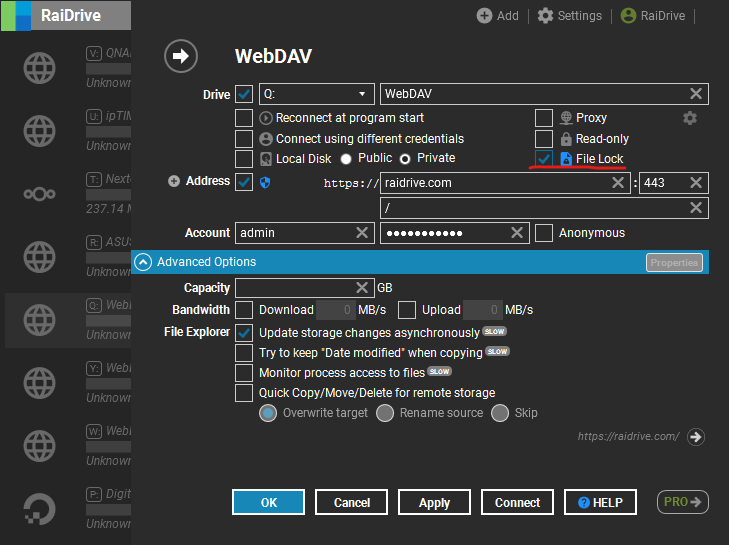Disable the File Lock checkbox
The height and width of the screenshot is (545, 729).
pos(544,159)
